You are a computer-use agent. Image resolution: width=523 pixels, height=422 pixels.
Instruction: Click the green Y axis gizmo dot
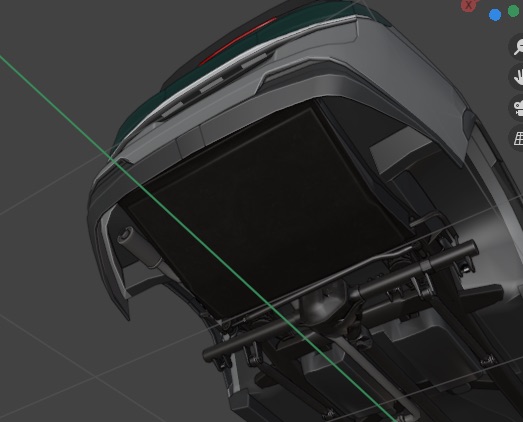514,11
